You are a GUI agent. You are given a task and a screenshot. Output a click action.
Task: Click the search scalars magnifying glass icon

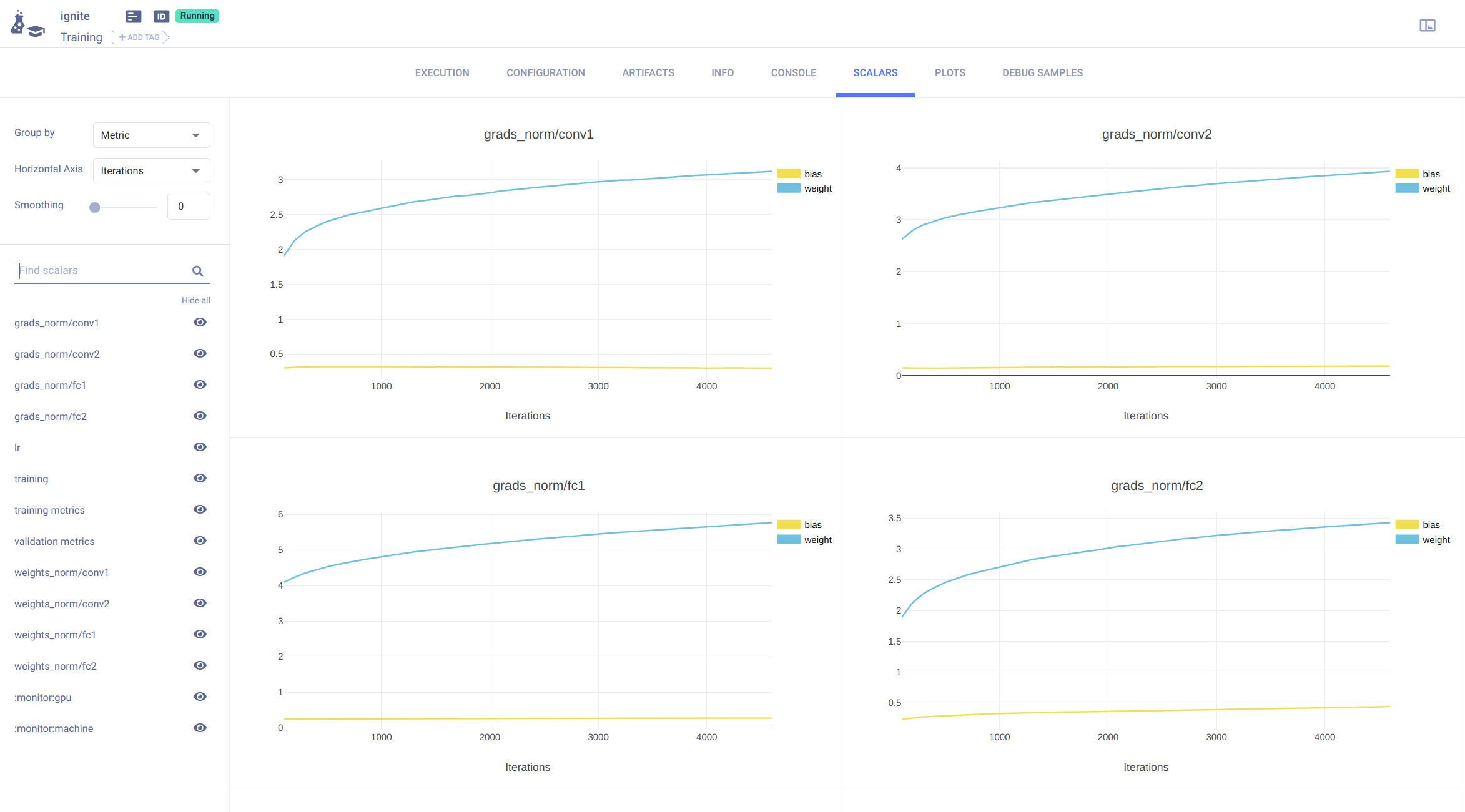[x=200, y=270]
